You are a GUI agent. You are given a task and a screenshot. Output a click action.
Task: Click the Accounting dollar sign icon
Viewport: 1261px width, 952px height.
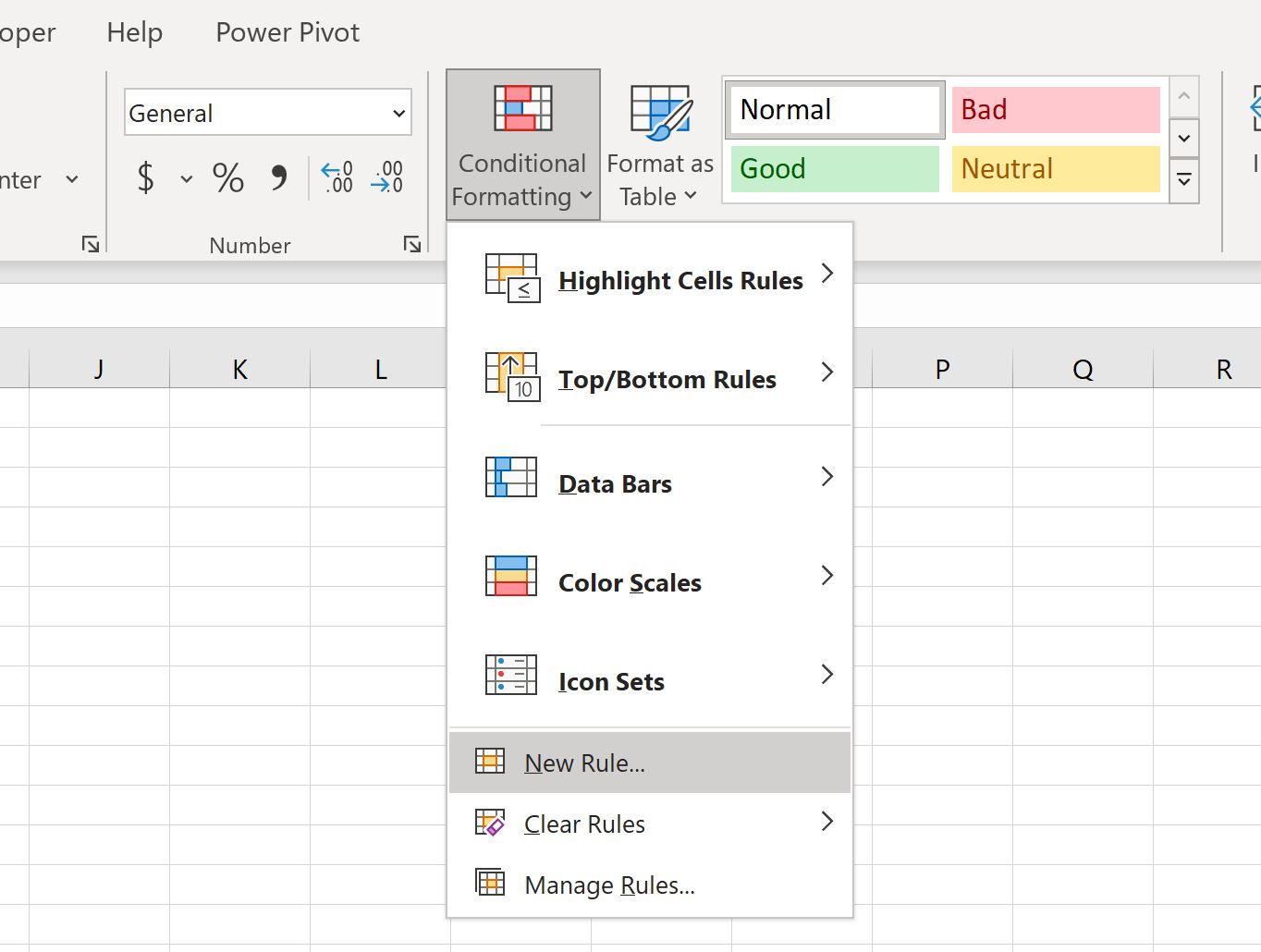146,177
